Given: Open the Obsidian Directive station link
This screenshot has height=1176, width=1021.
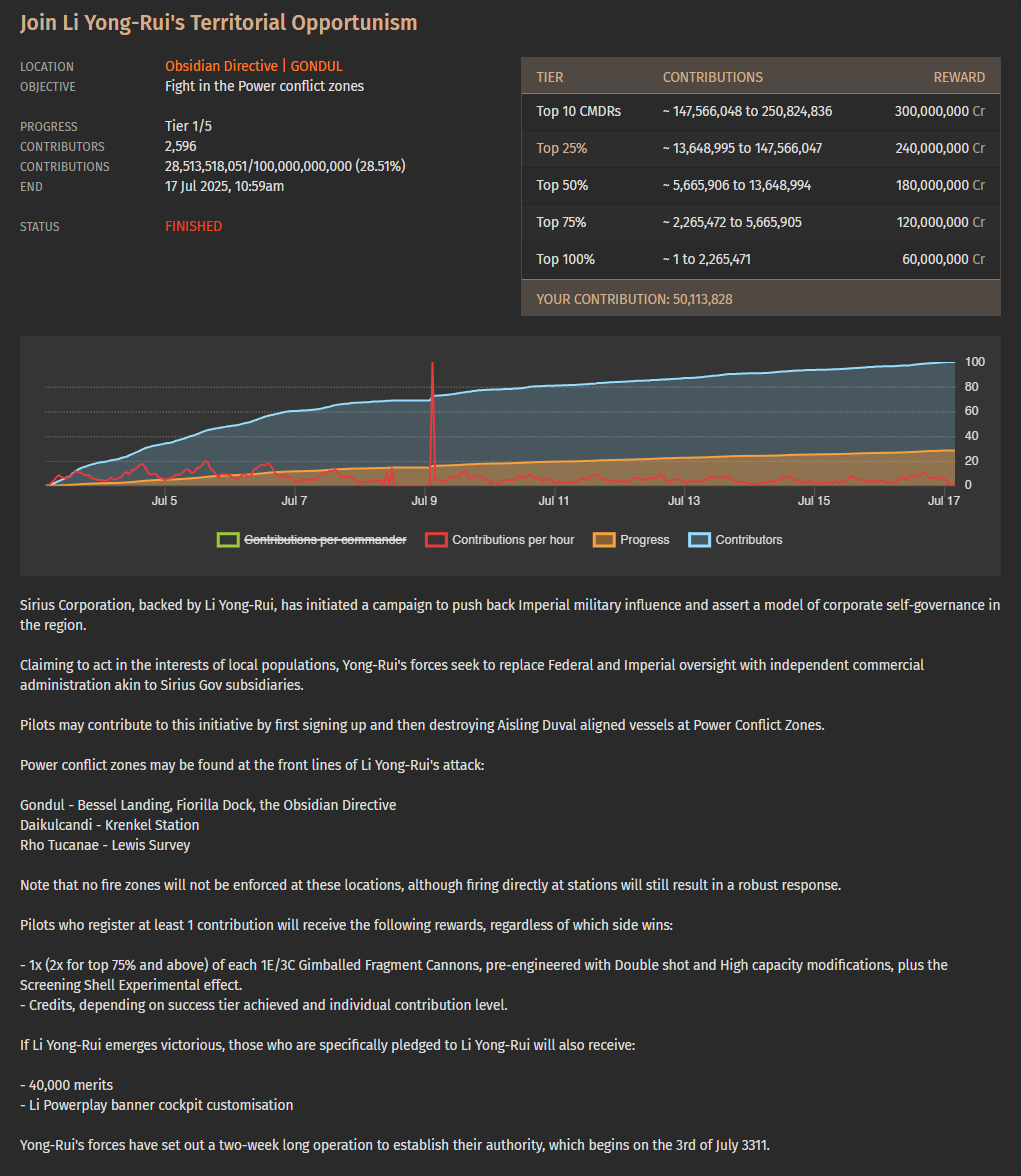Looking at the screenshot, I should click(221, 66).
